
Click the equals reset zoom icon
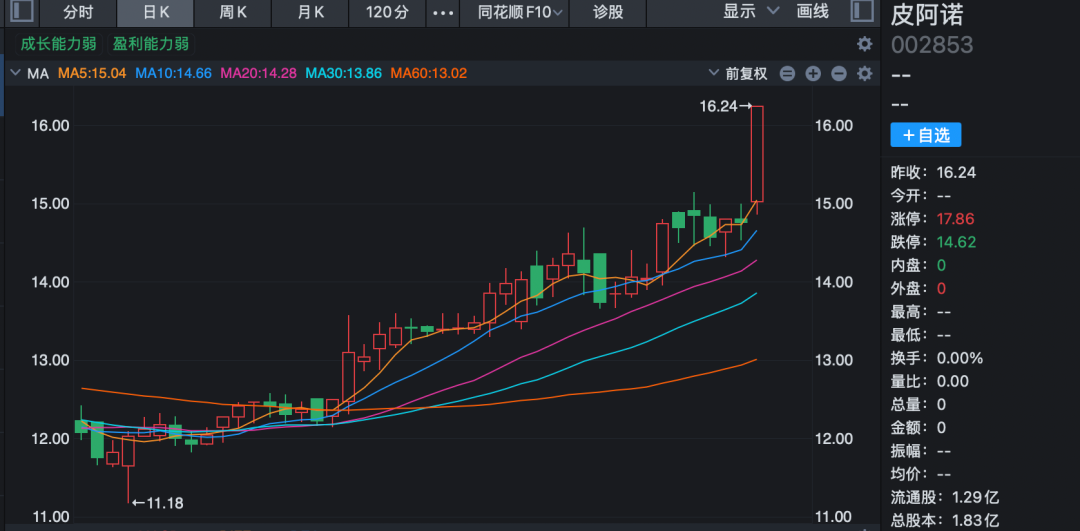tap(787, 74)
